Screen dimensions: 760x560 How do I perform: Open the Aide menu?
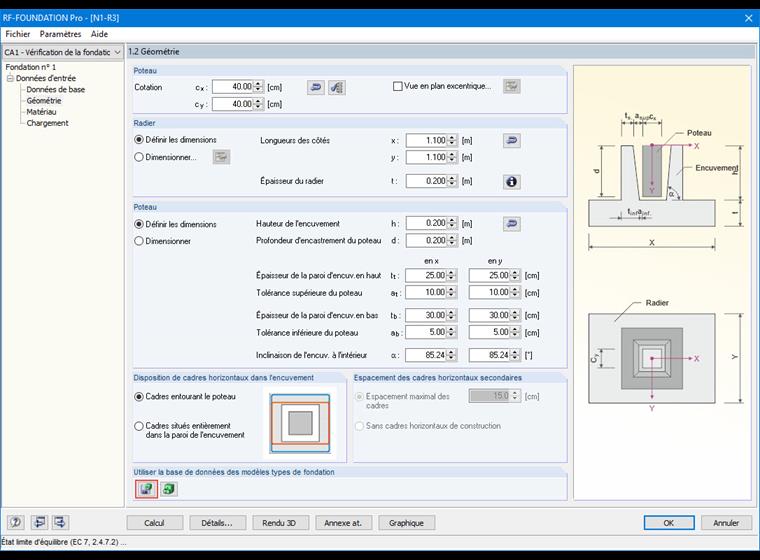pos(99,34)
